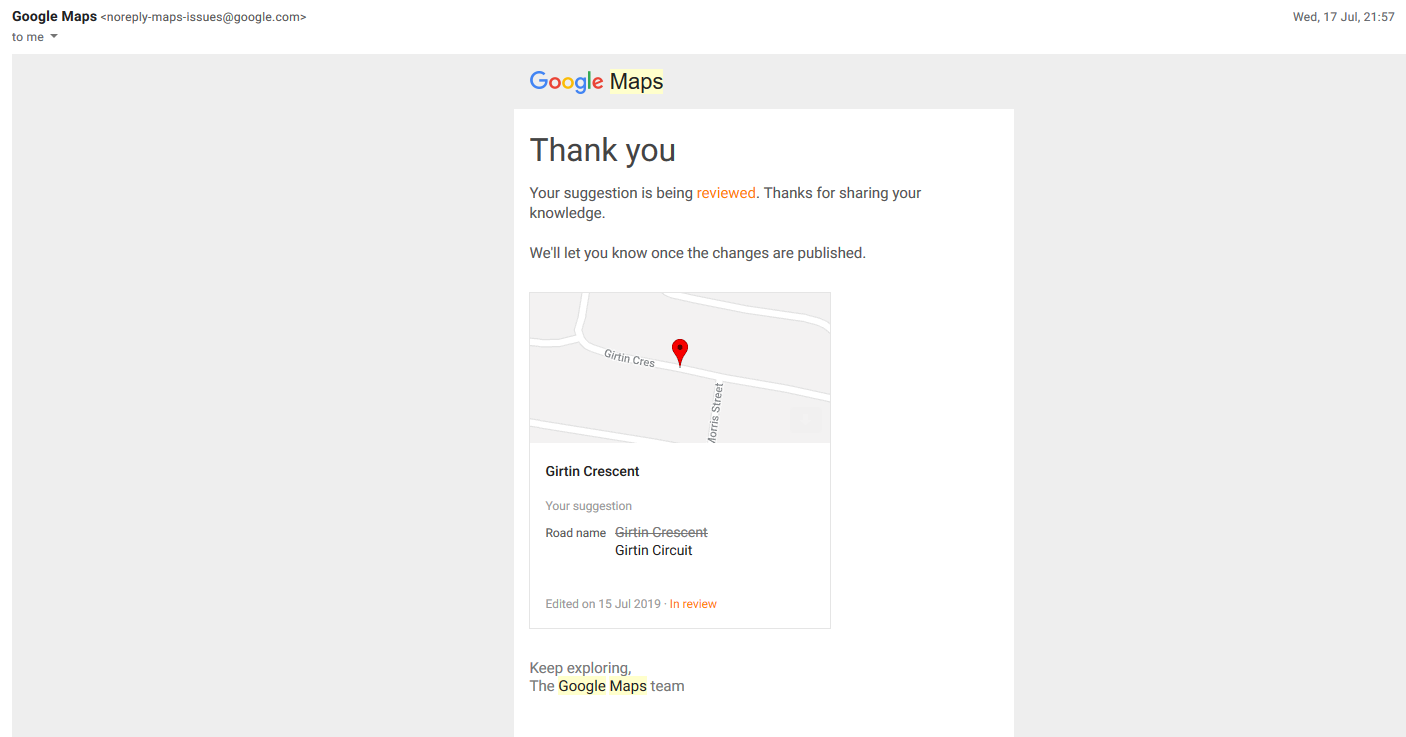Image resolution: width=1406 pixels, height=737 pixels.
Task: Click the 'Girtin Crescent' card title
Action: 592,471
